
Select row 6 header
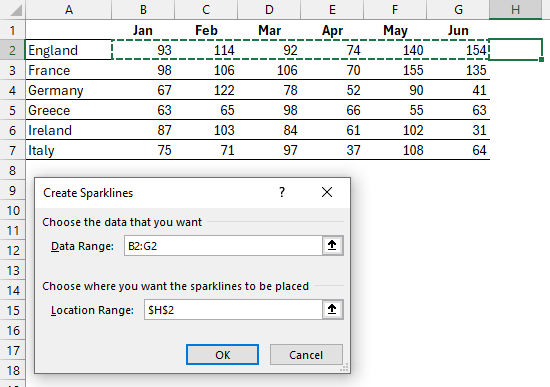click(x=13, y=130)
